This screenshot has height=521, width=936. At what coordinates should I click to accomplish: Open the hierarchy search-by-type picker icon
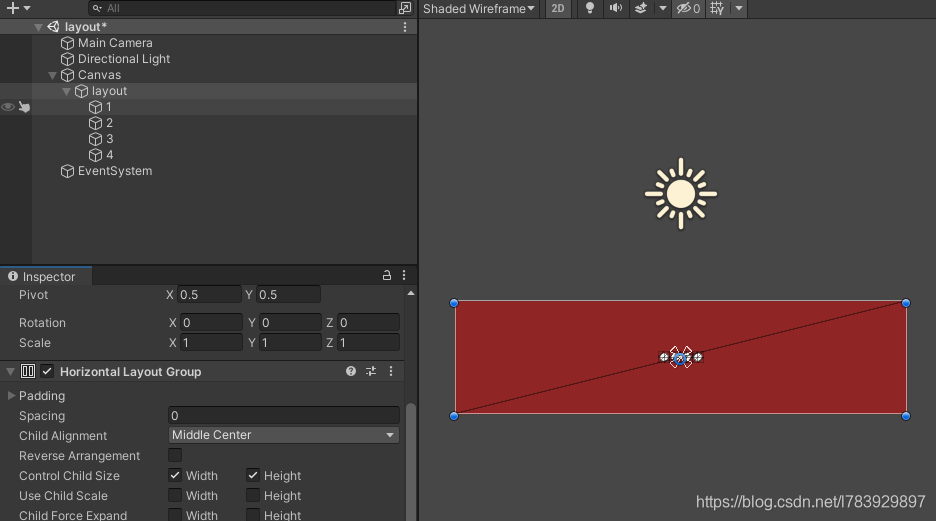point(405,8)
